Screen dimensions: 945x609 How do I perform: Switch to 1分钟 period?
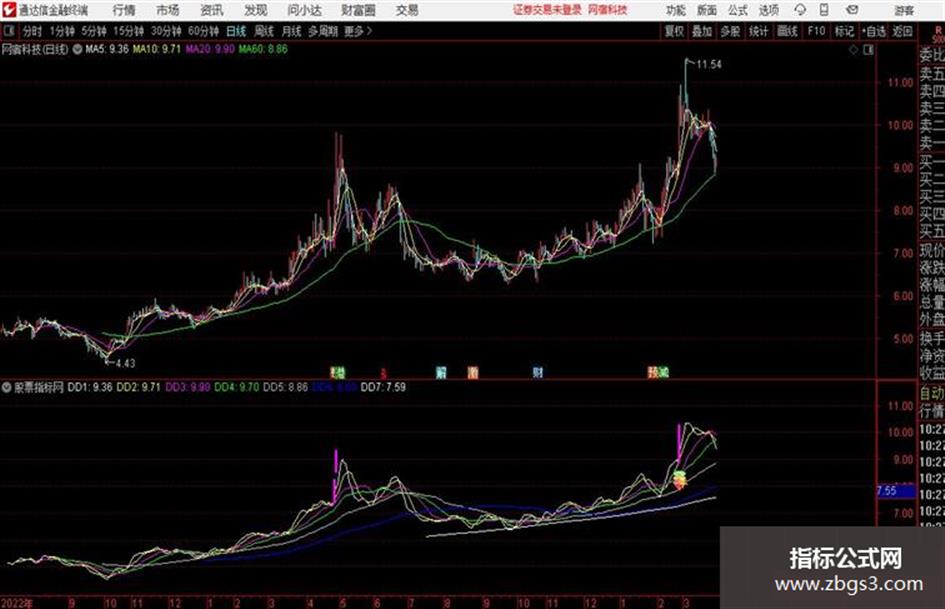click(x=62, y=31)
